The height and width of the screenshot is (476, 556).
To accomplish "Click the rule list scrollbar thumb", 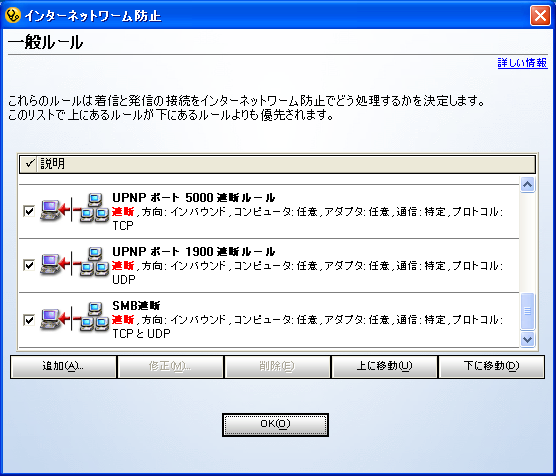I will (527, 311).
